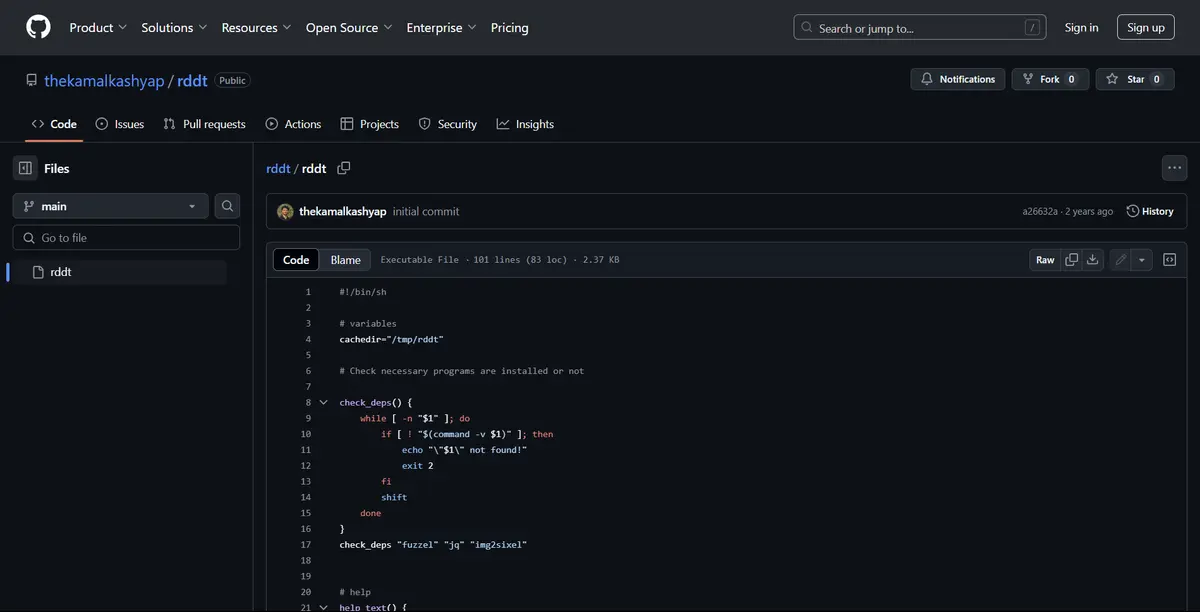Copy the file path icon
Screen dimensions: 1200x612
pyautogui.click(x=344, y=168)
